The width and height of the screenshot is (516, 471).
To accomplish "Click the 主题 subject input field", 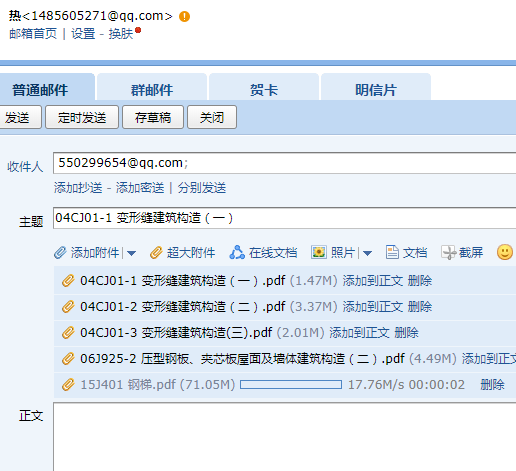I will (284, 218).
